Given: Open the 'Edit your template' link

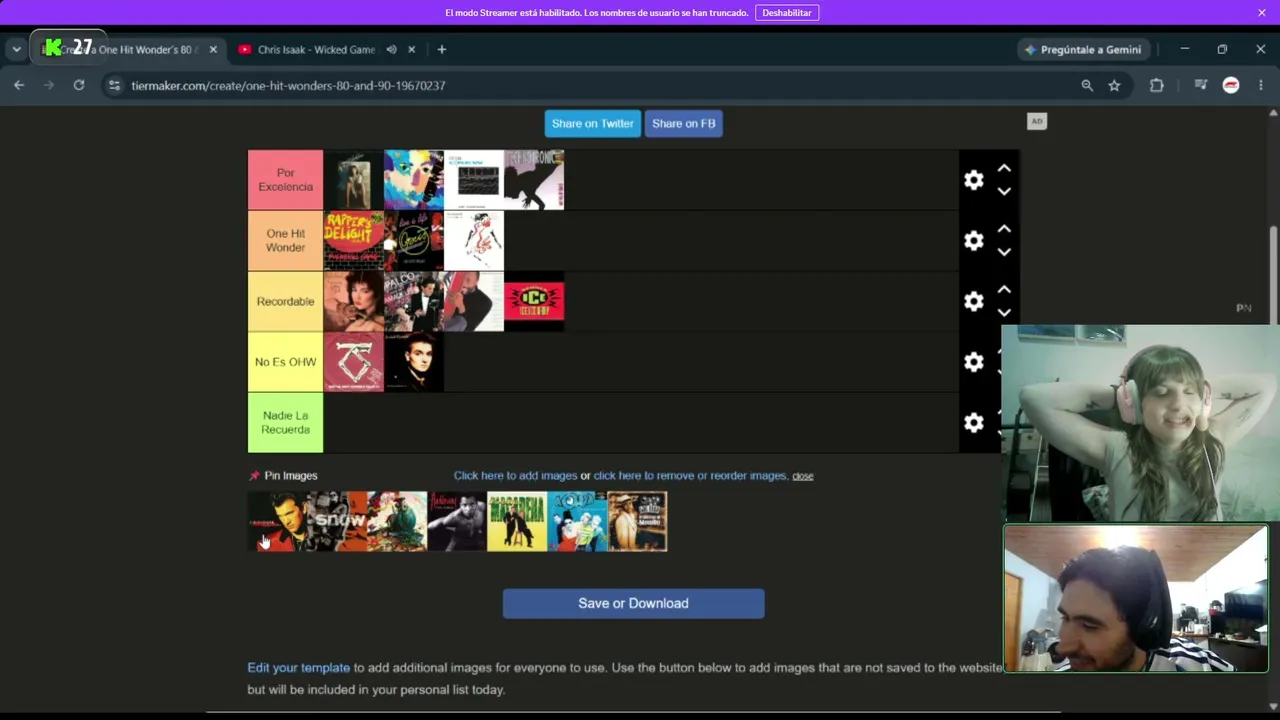Looking at the screenshot, I should pyautogui.click(x=299, y=668).
